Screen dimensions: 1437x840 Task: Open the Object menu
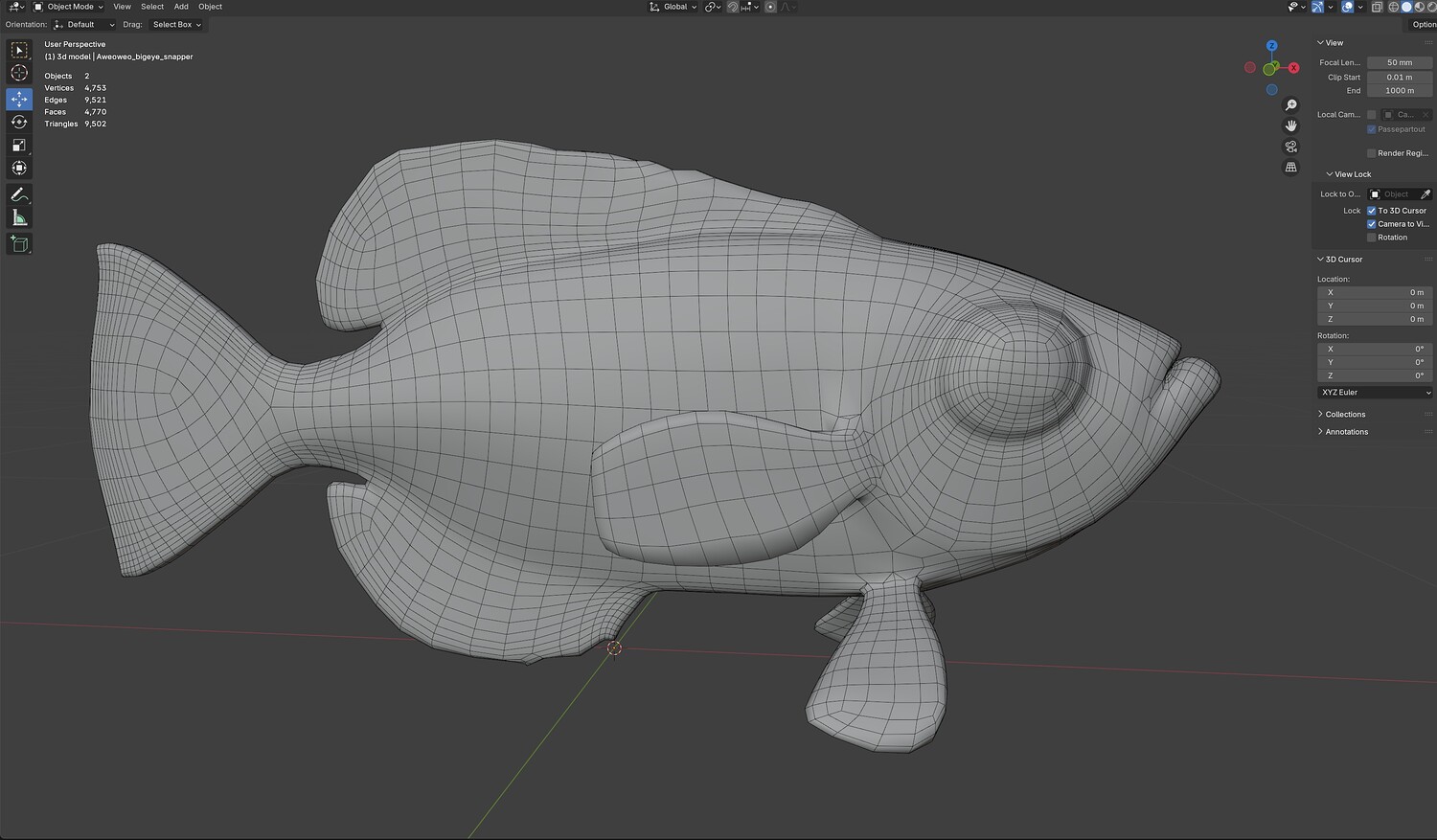(x=210, y=7)
